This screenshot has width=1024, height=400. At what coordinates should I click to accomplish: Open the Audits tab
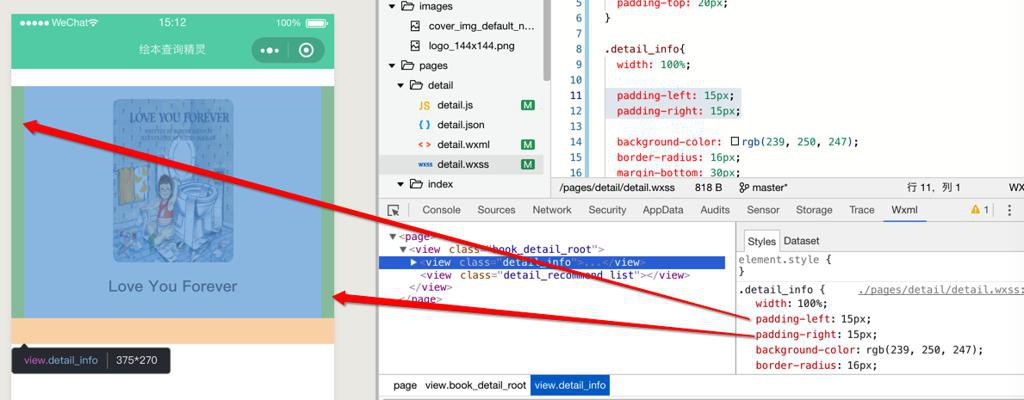715,210
